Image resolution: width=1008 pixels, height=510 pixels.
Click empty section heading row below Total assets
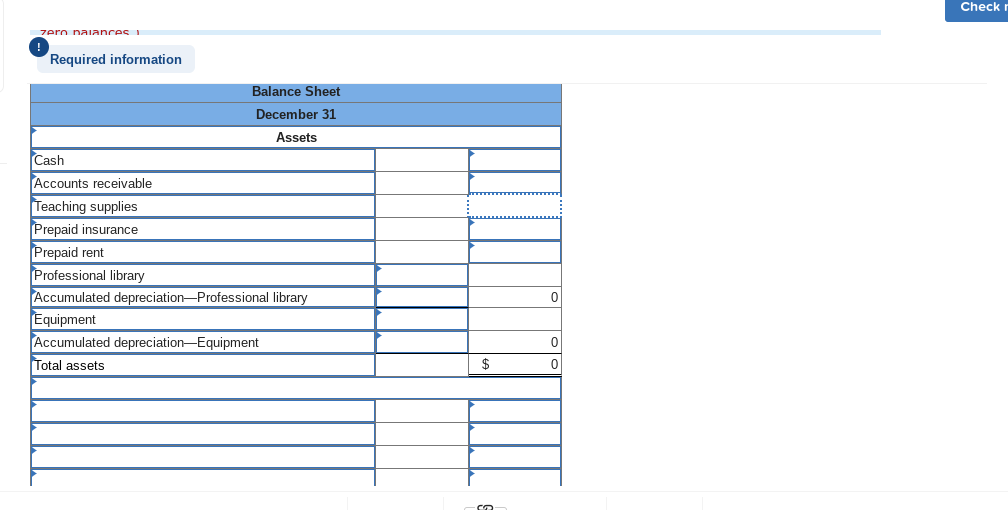(296, 388)
